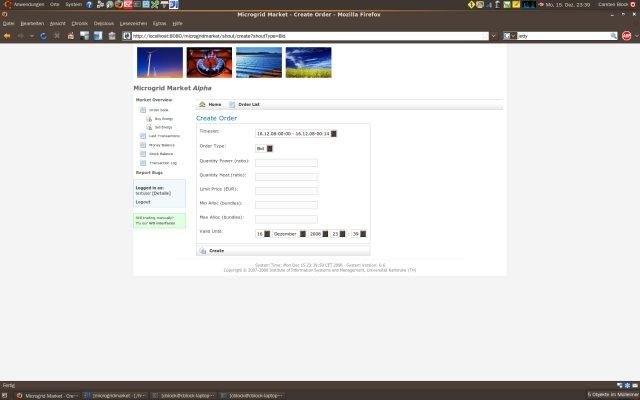The width and height of the screenshot is (640, 400).
Task: Click the Home icon in page navigation
Action: click(x=203, y=104)
